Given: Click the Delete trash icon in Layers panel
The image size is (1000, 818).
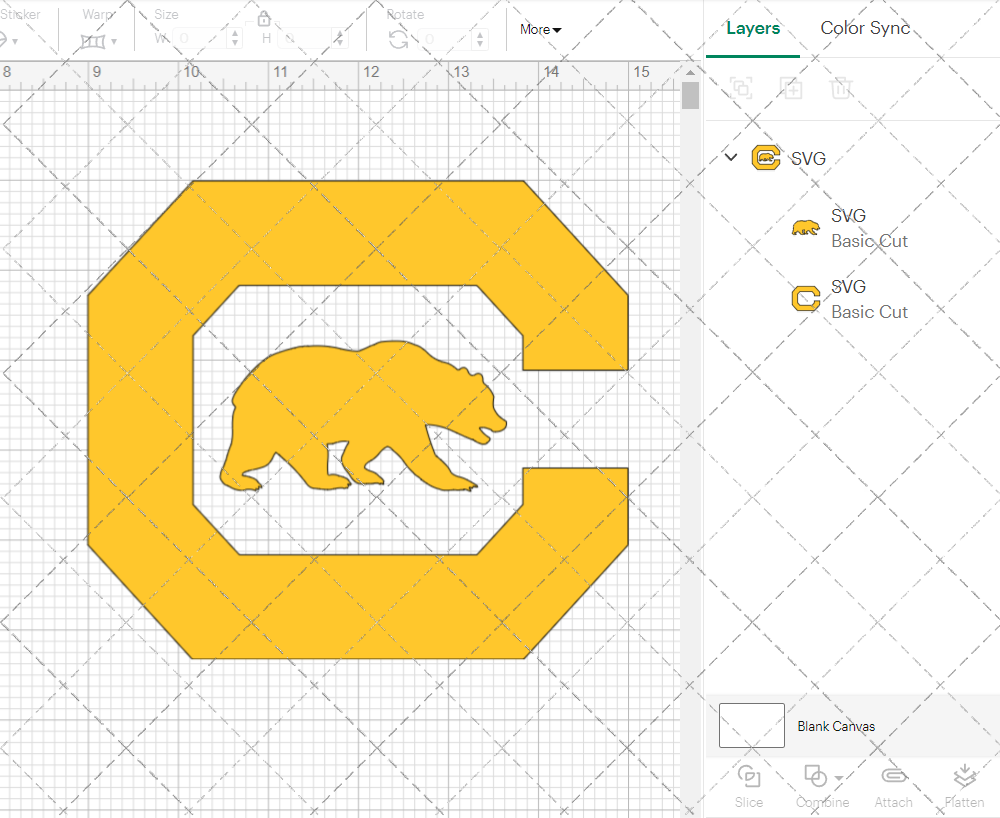Looking at the screenshot, I should (841, 88).
